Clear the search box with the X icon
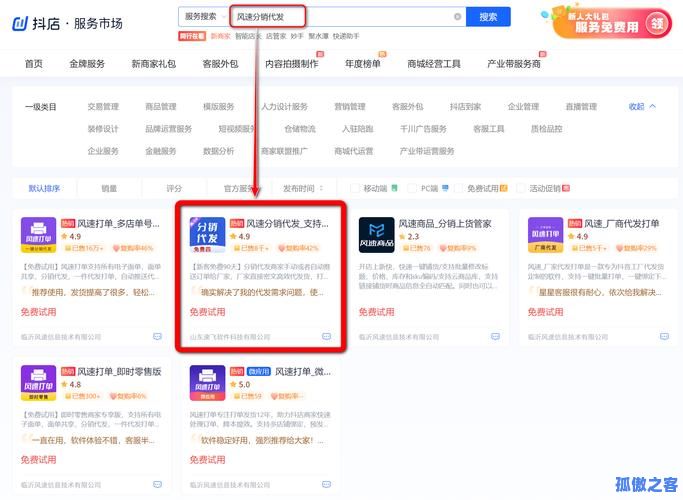This screenshot has width=683, height=500. pos(457,17)
